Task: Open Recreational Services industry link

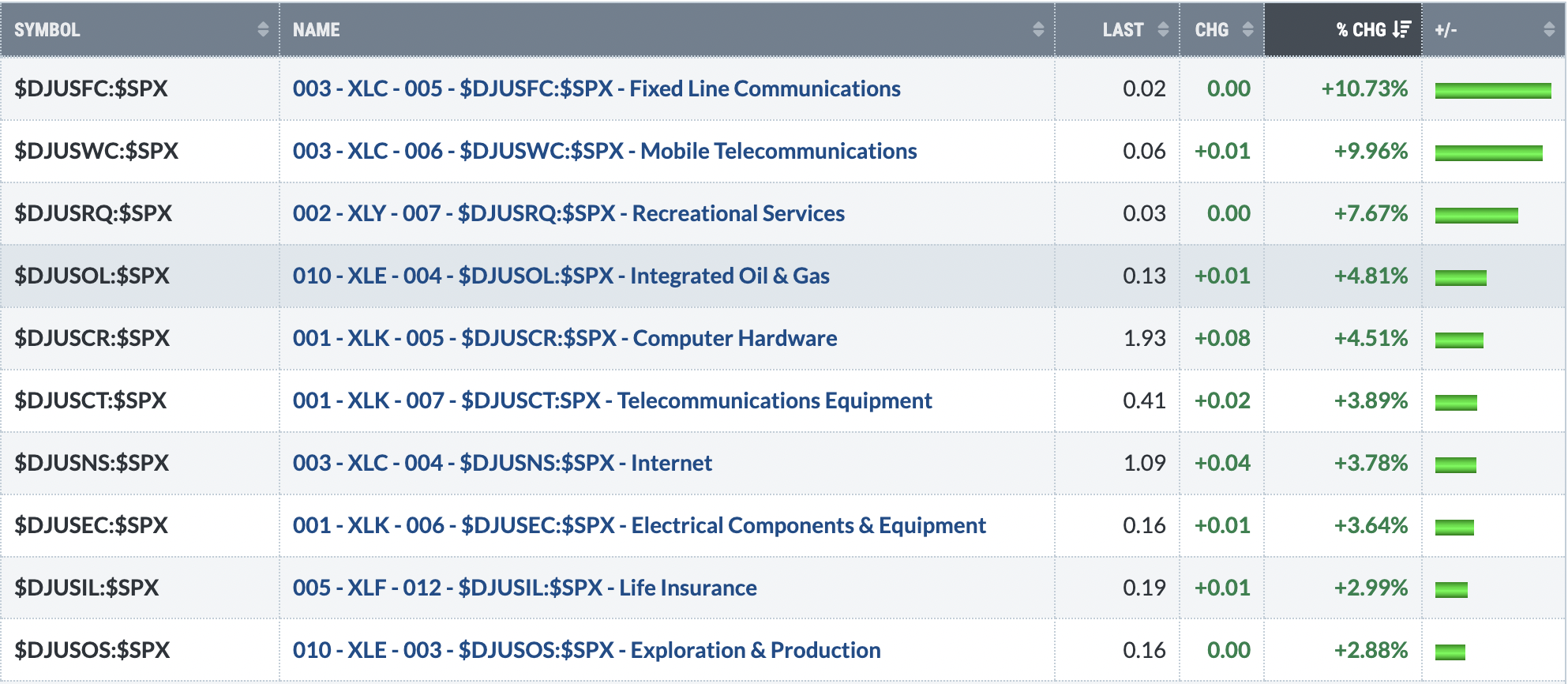Action: (x=568, y=213)
